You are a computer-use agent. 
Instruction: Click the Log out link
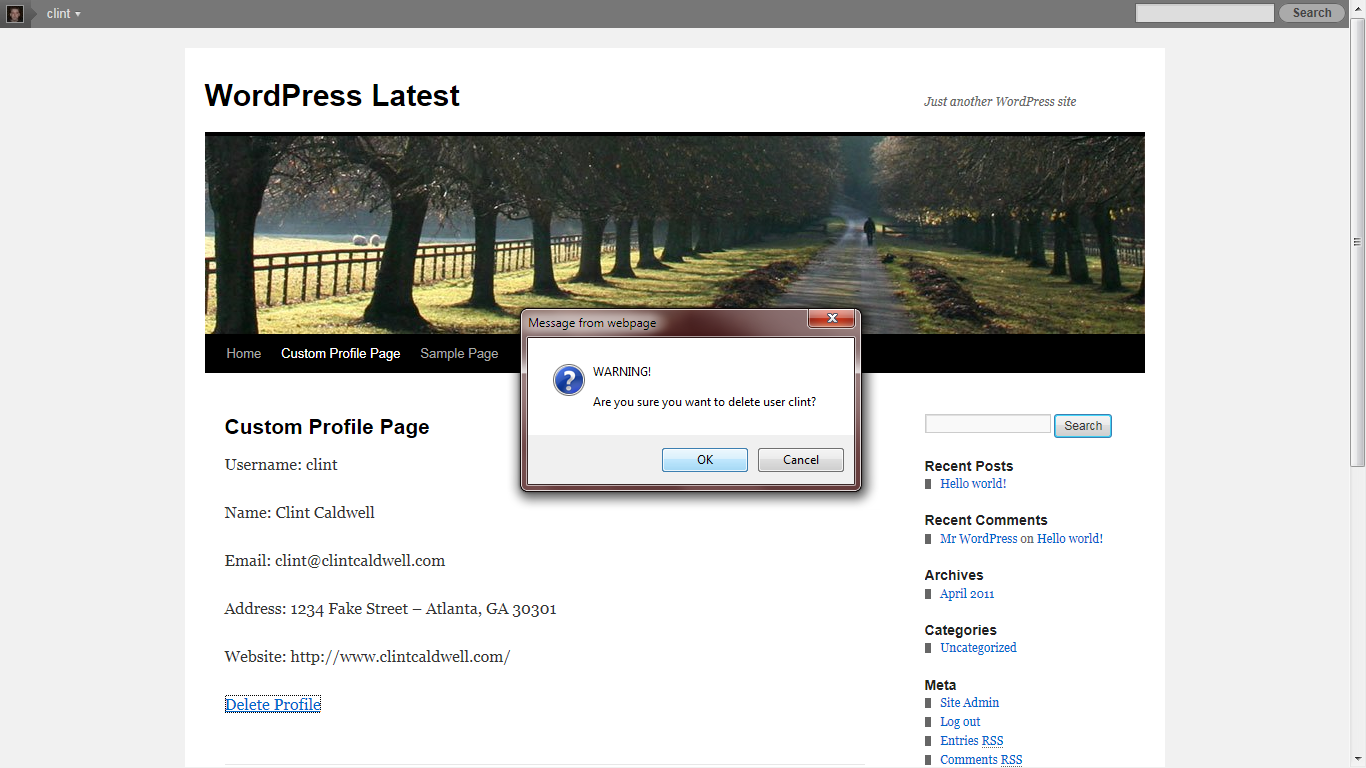[960, 722]
